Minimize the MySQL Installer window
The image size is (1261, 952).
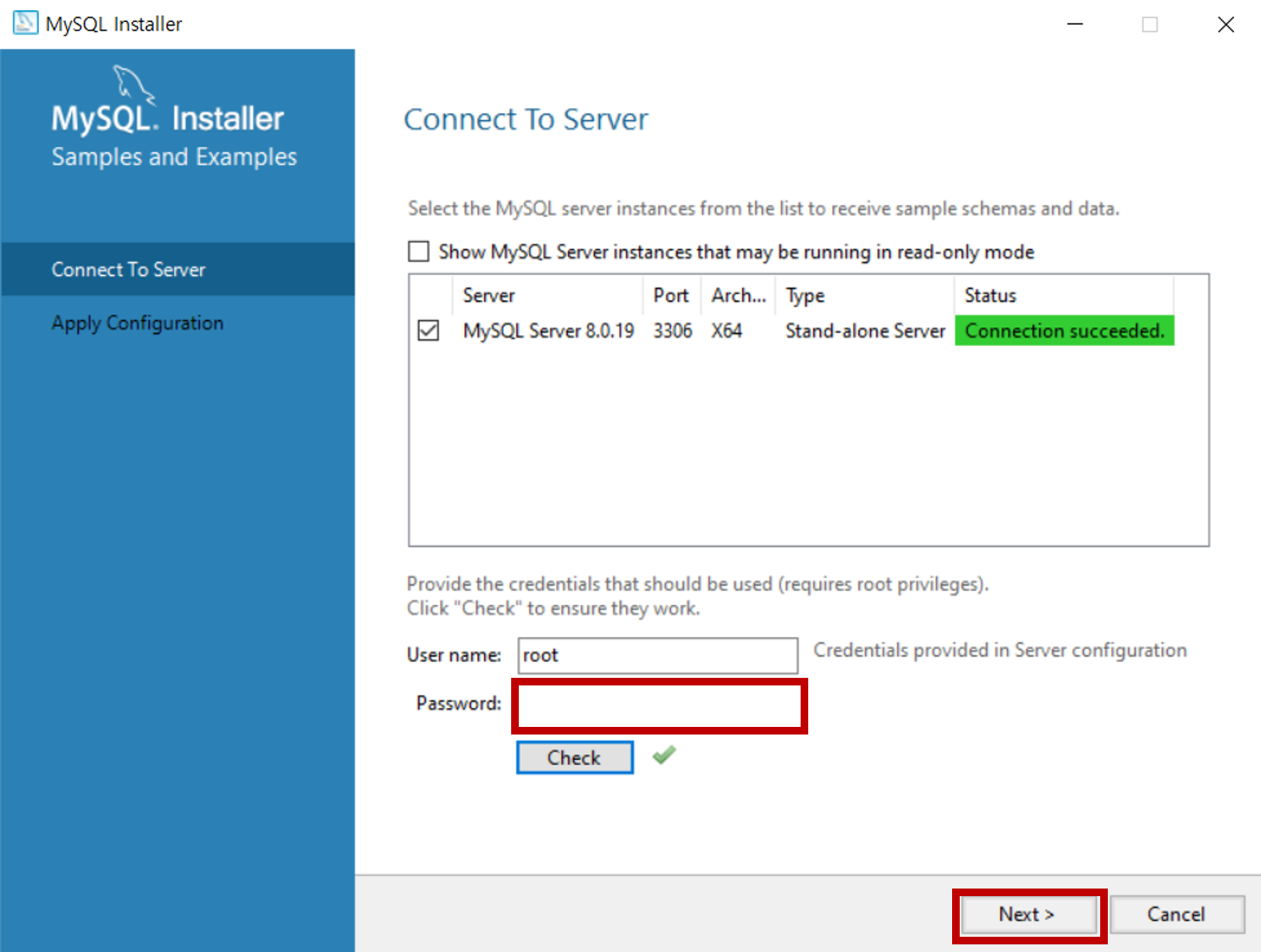point(1075,25)
